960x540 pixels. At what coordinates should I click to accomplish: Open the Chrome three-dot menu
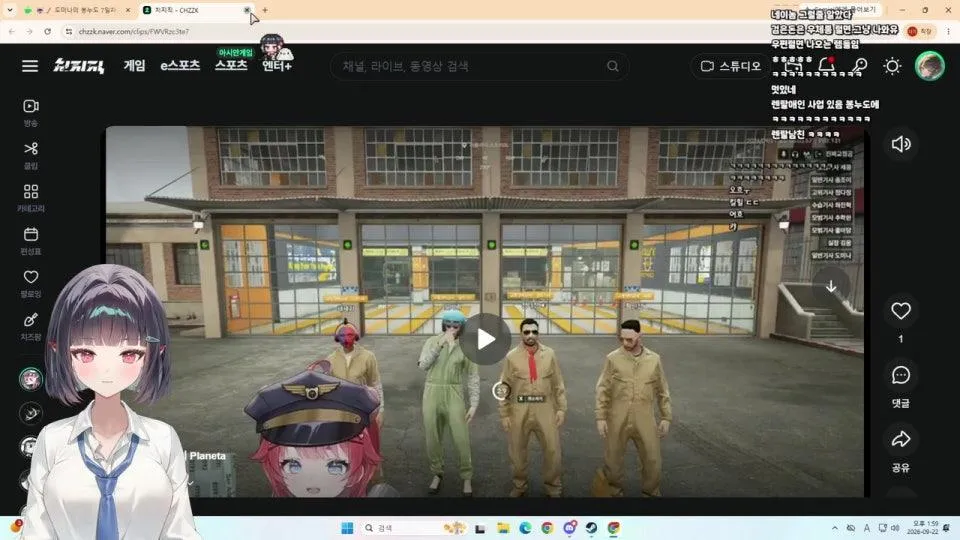tap(948, 31)
